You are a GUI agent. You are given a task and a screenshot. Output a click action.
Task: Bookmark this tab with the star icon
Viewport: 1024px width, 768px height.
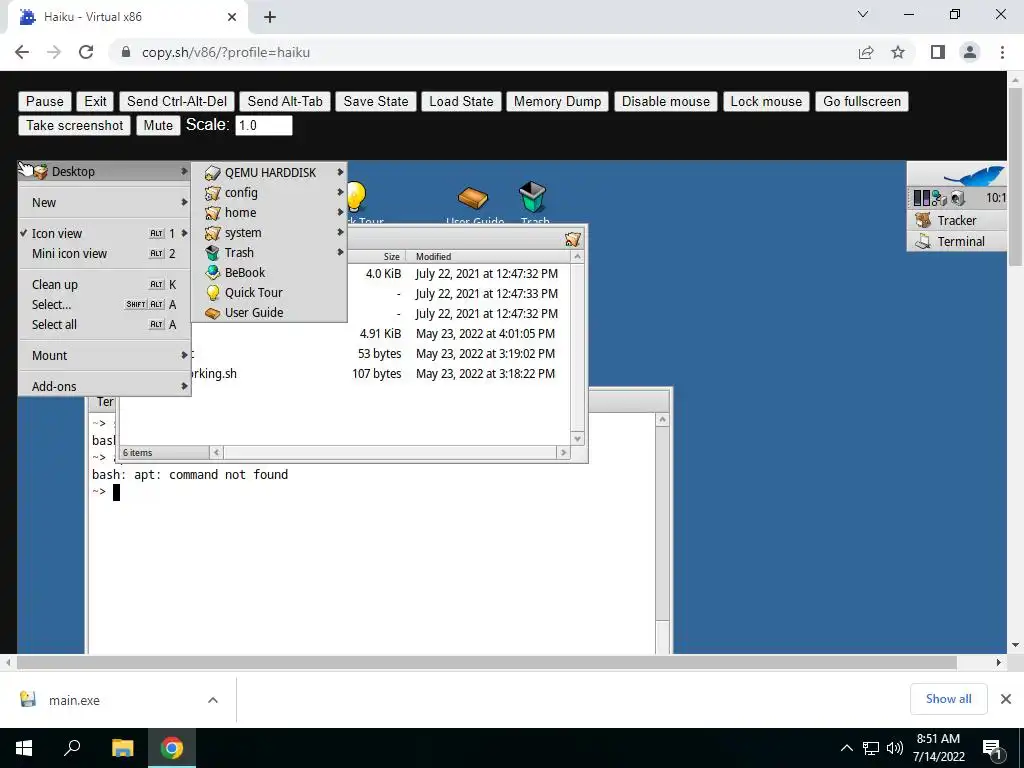[x=898, y=52]
